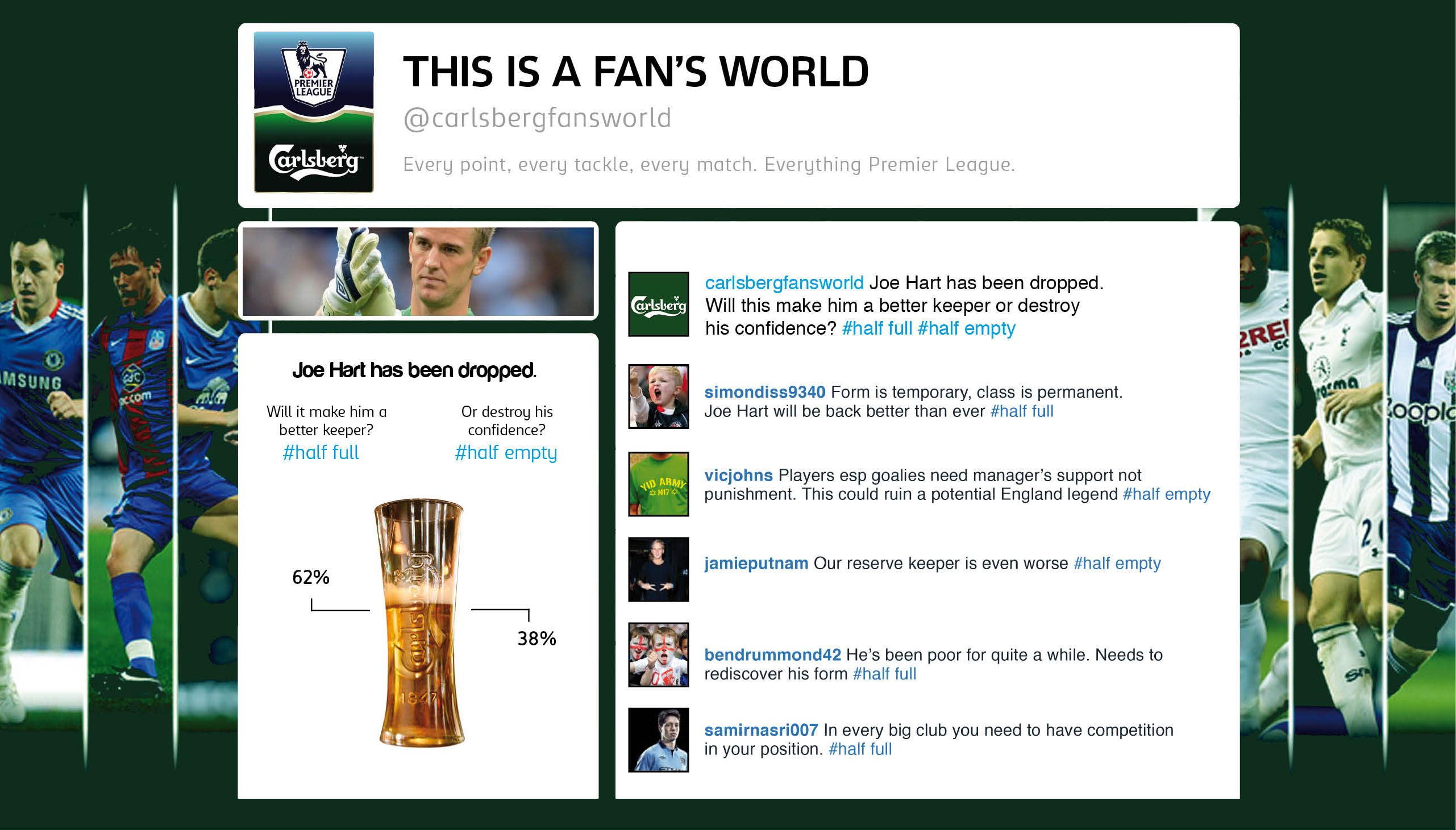
Task: Open the carlsbergfansworld Carlsberg avatar
Action: pos(659,305)
